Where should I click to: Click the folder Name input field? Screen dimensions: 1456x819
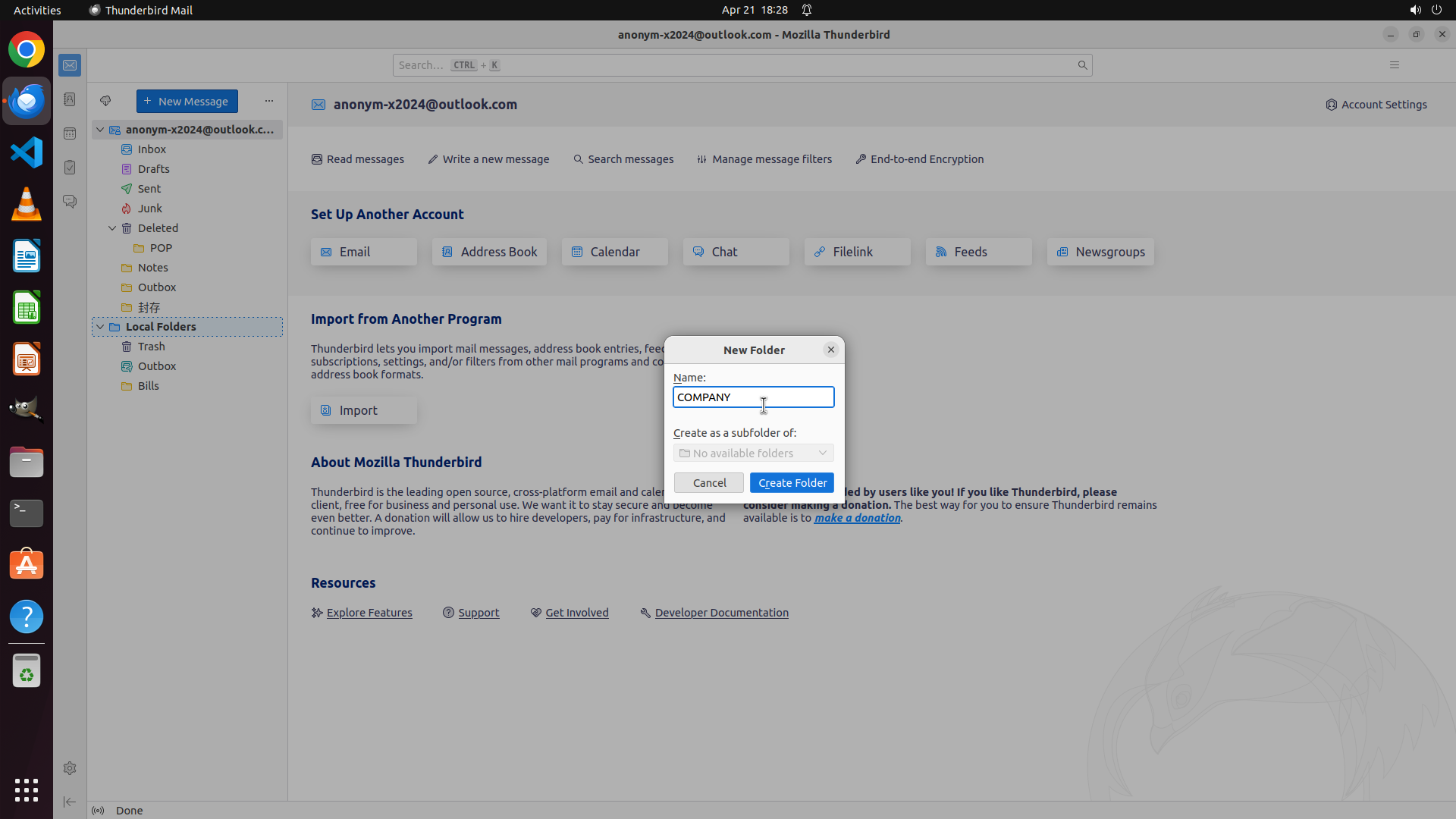753,397
